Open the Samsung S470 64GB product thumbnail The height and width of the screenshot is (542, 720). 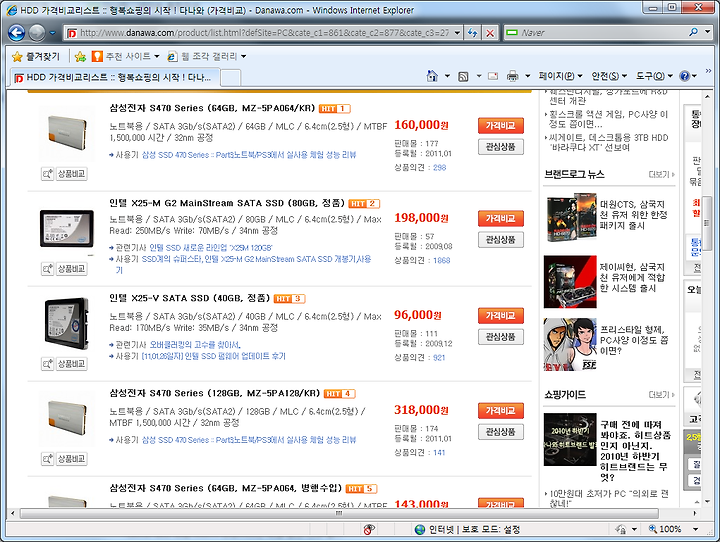(x=67, y=133)
